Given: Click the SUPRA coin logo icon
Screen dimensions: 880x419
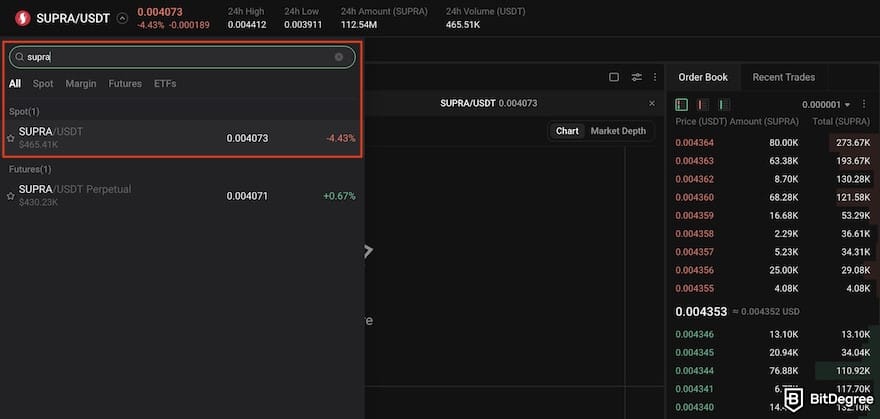Looking at the screenshot, I should pos(22,18).
